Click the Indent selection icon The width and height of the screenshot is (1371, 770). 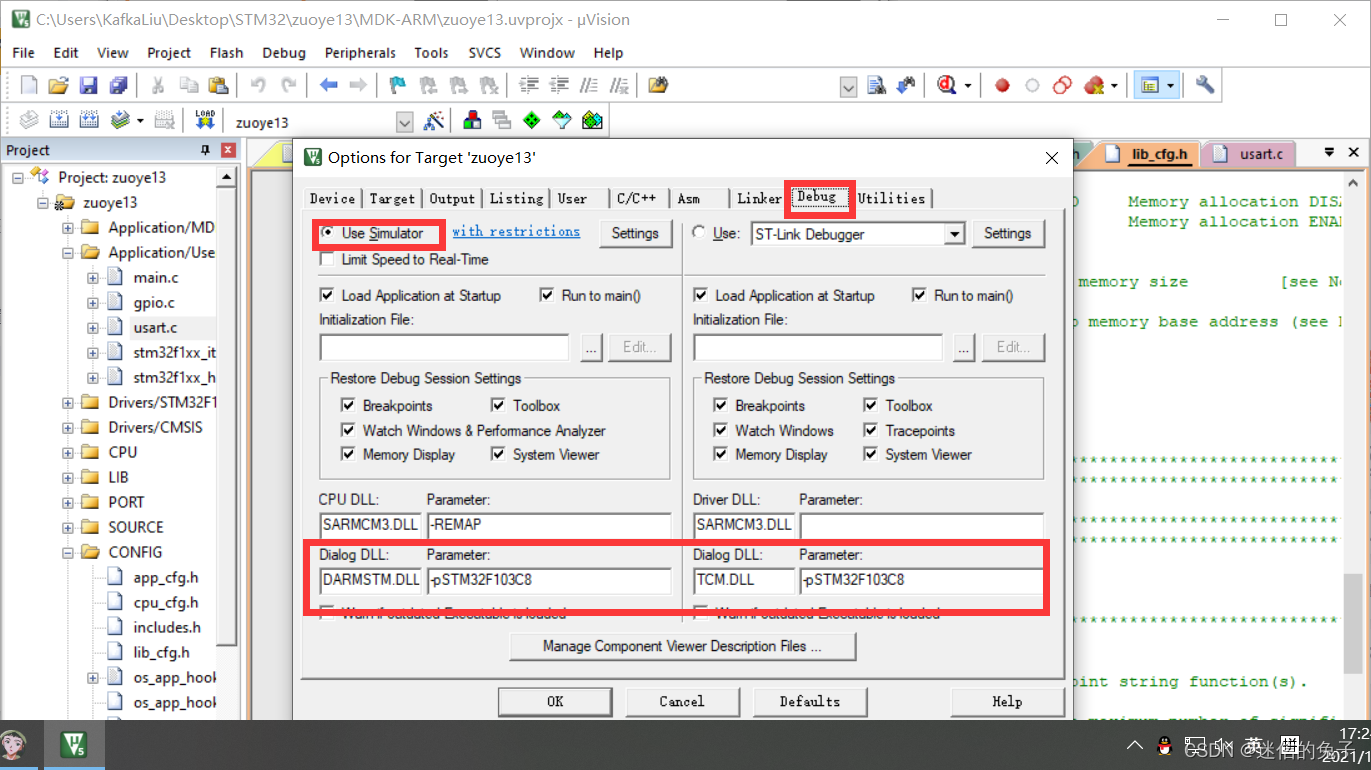point(530,85)
